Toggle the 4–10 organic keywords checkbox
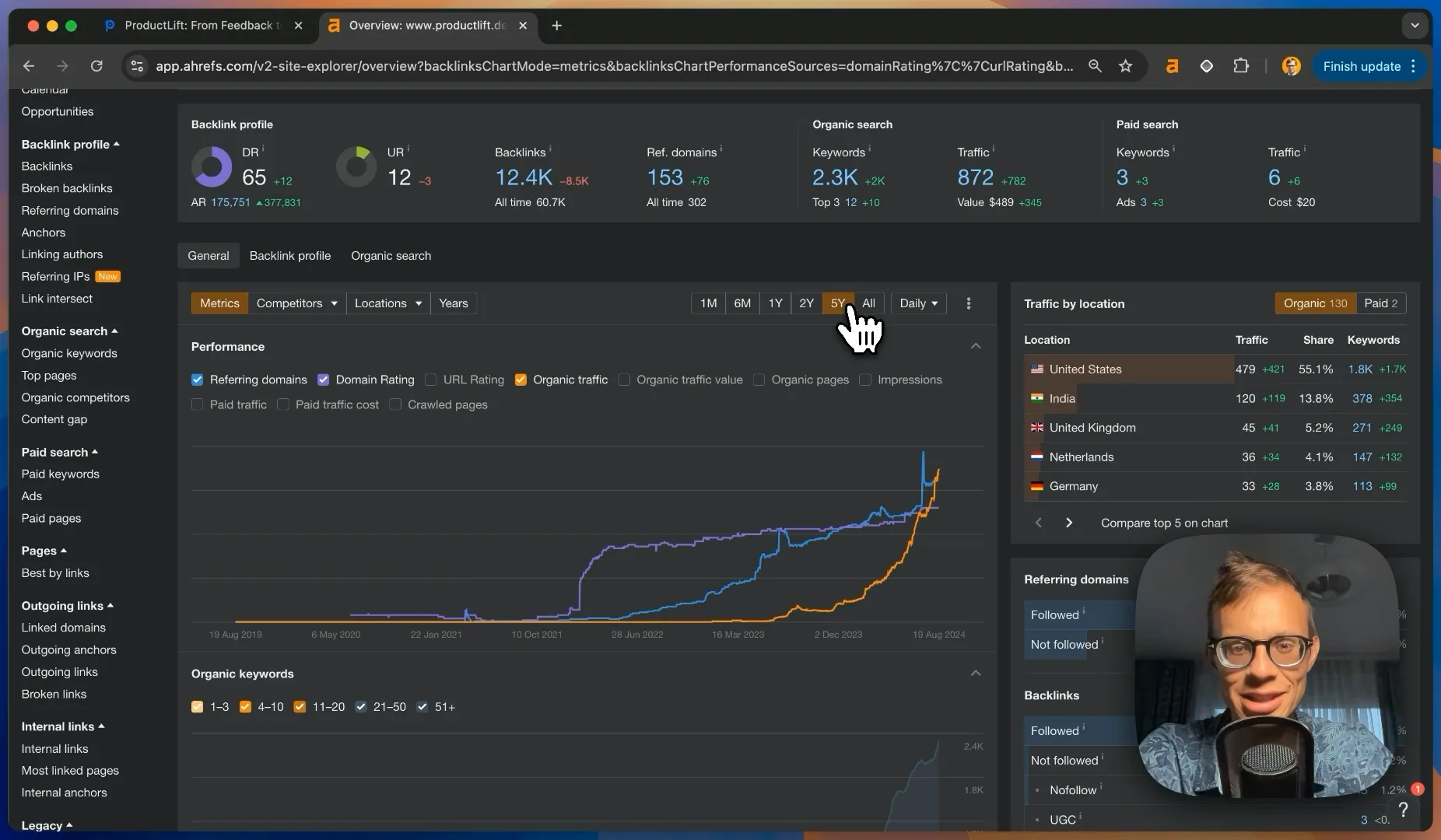The width and height of the screenshot is (1441, 840). [x=245, y=707]
